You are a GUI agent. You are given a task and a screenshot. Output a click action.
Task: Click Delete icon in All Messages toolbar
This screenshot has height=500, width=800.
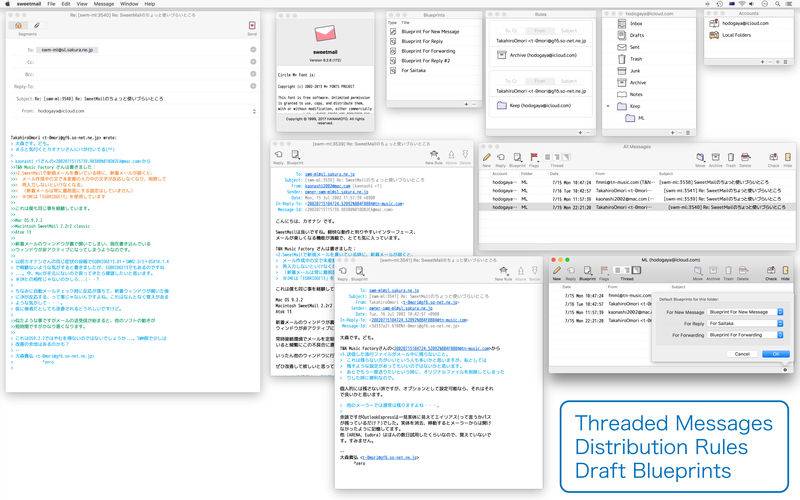point(745,157)
